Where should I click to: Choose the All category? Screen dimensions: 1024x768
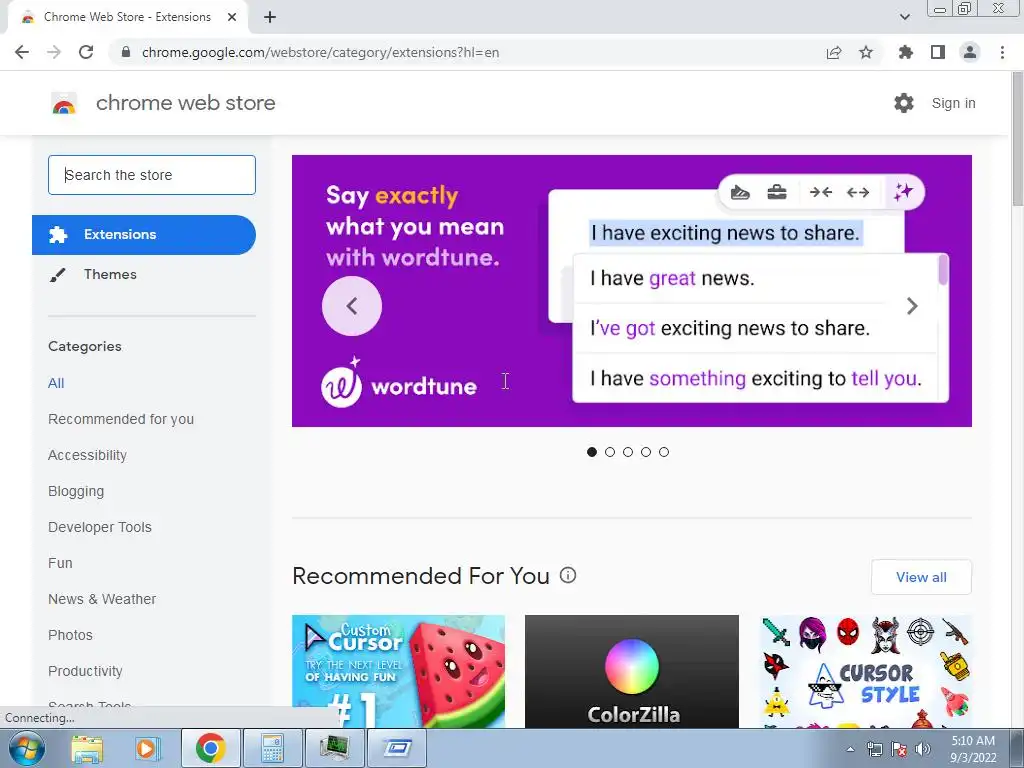(56, 383)
